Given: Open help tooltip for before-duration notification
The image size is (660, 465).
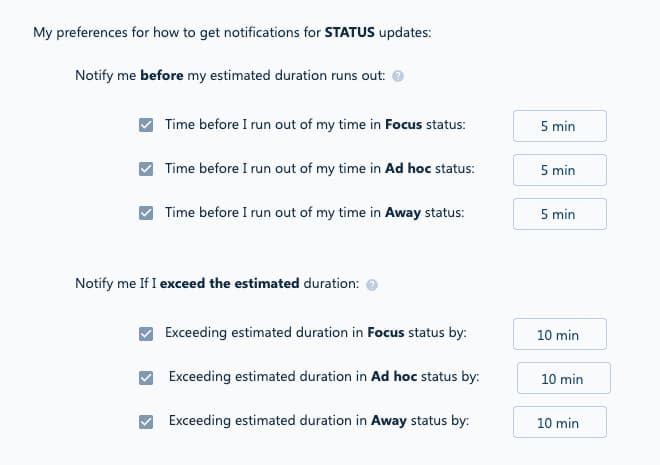Looking at the screenshot, I should (x=398, y=76).
